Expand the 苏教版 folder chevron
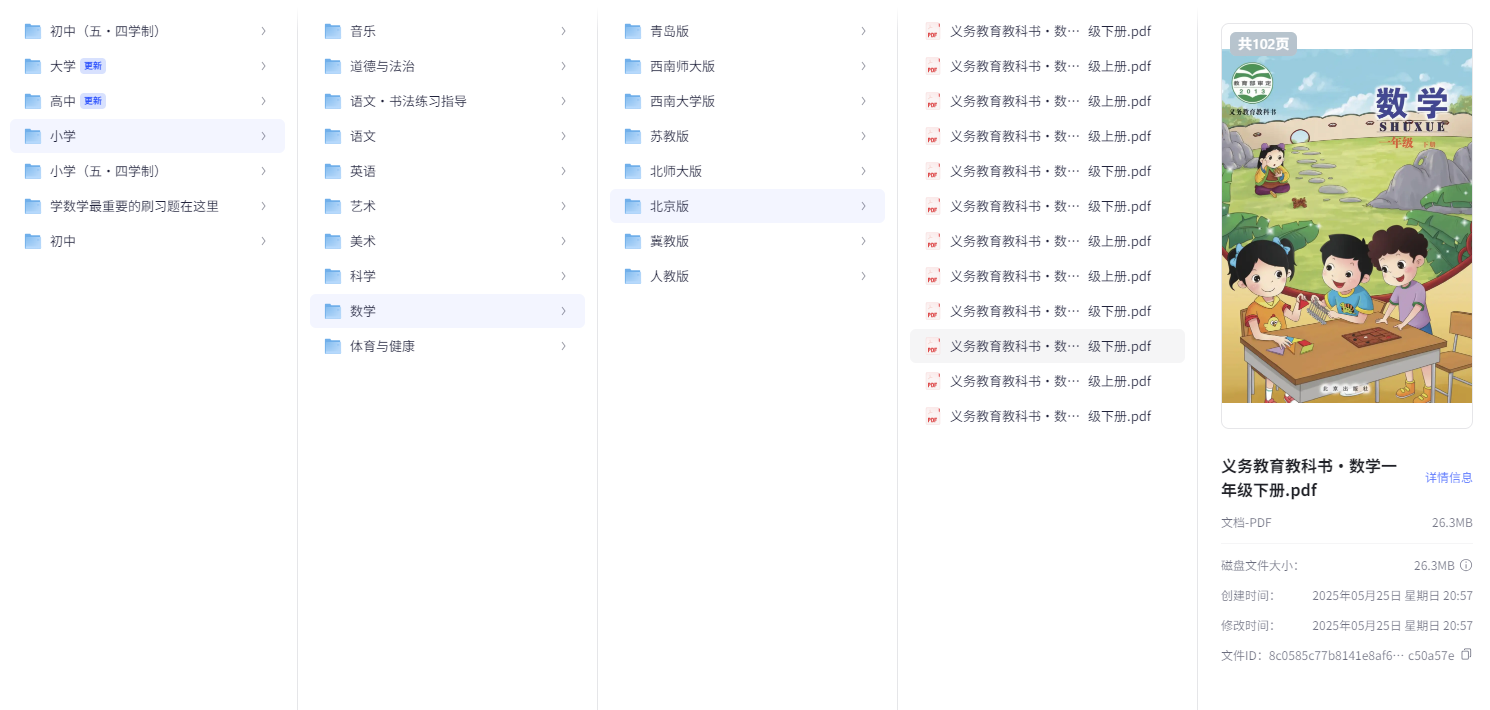 (863, 136)
